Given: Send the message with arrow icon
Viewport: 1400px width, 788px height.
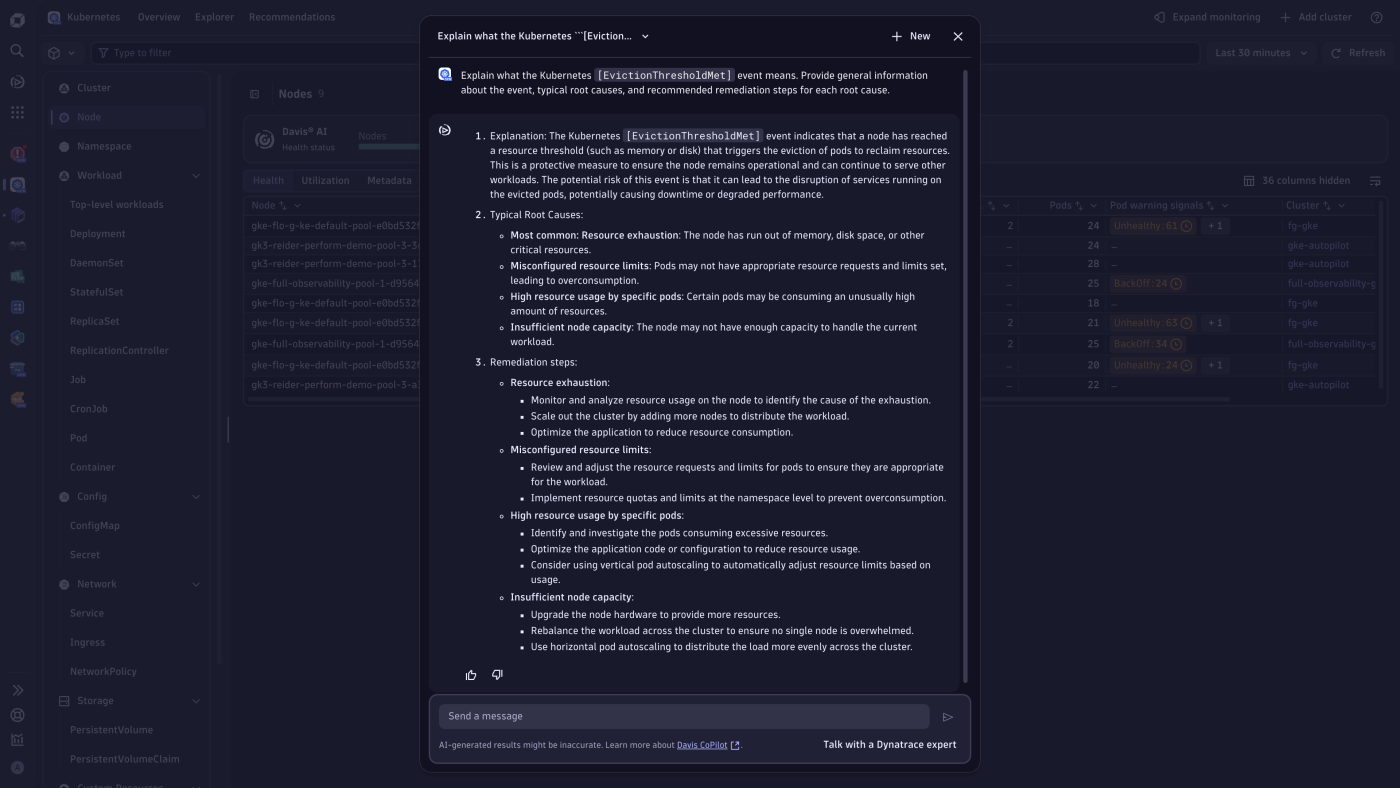Looking at the screenshot, I should [x=948, y=716].
